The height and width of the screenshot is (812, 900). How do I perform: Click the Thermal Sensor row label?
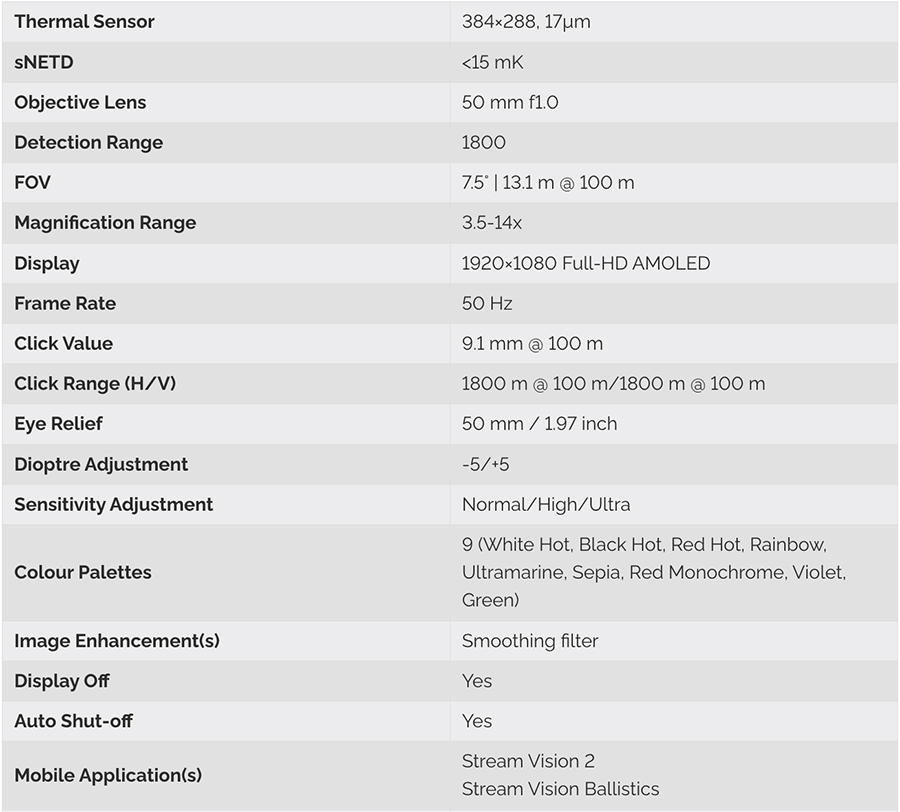(84, 22)
